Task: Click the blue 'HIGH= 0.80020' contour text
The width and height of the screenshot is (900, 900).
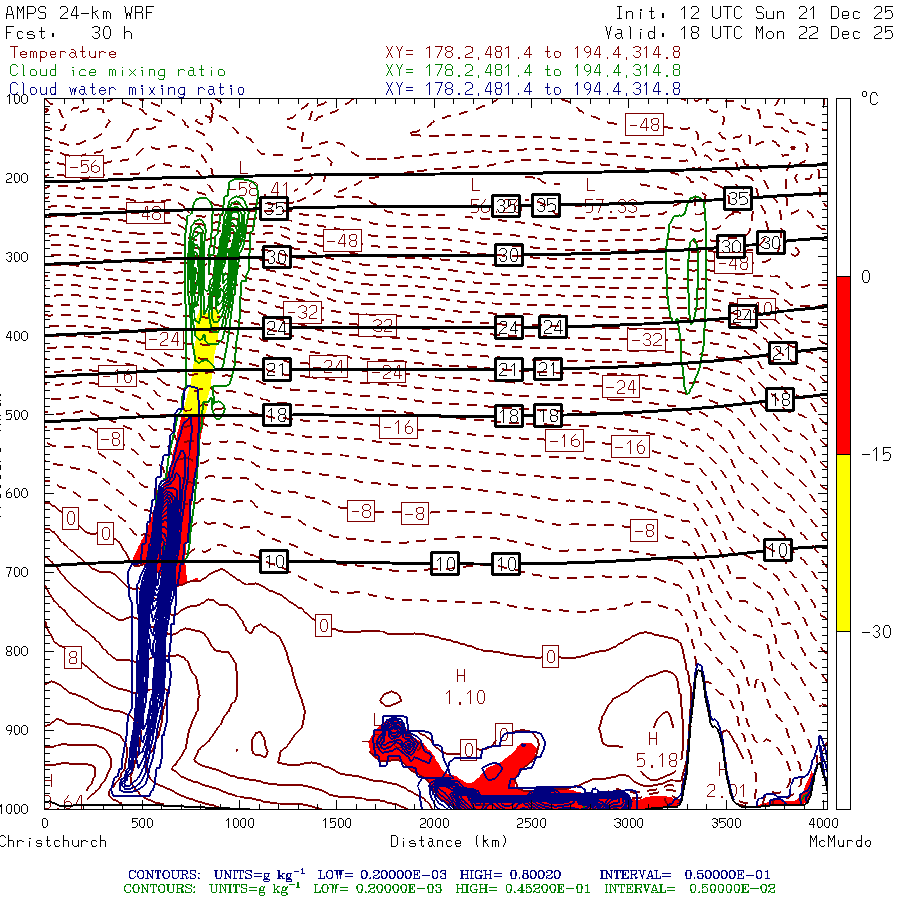Action: (510, 875)
